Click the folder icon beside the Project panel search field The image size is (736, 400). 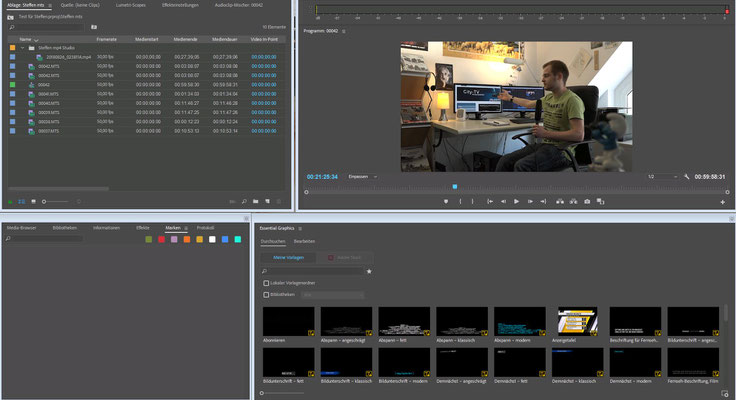pos(94,27)
